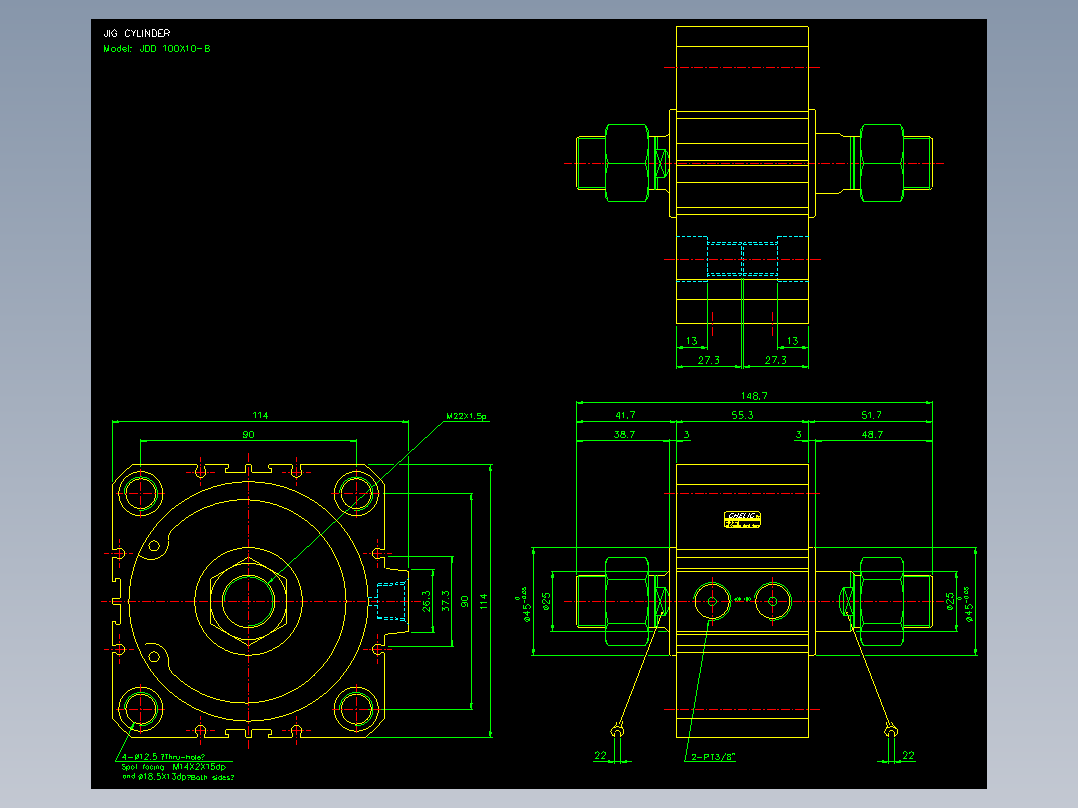Select the 2-PT3/8" port annotation

coord(713,756)
